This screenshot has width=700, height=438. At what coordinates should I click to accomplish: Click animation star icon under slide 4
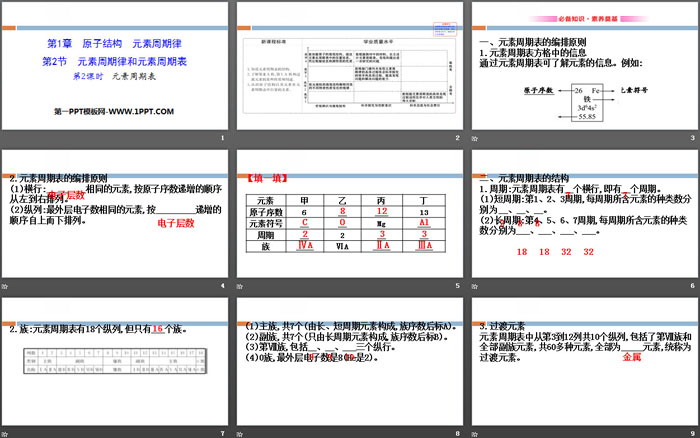pyautogui.click(x=4, y=286)
